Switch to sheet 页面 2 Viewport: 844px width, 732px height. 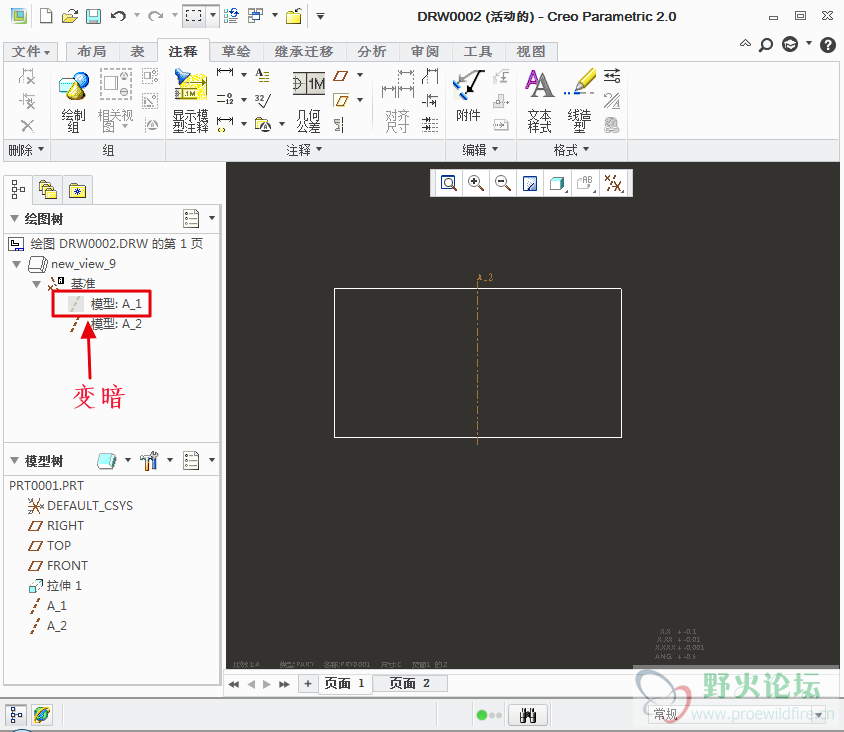pyautogui.click(x=410, y=684)
